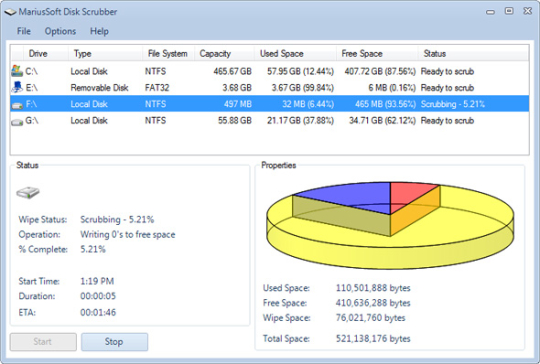This screenshot has width=540, height=364.
Task: Close the Disk Scrubber window
Action: (528, 11)
